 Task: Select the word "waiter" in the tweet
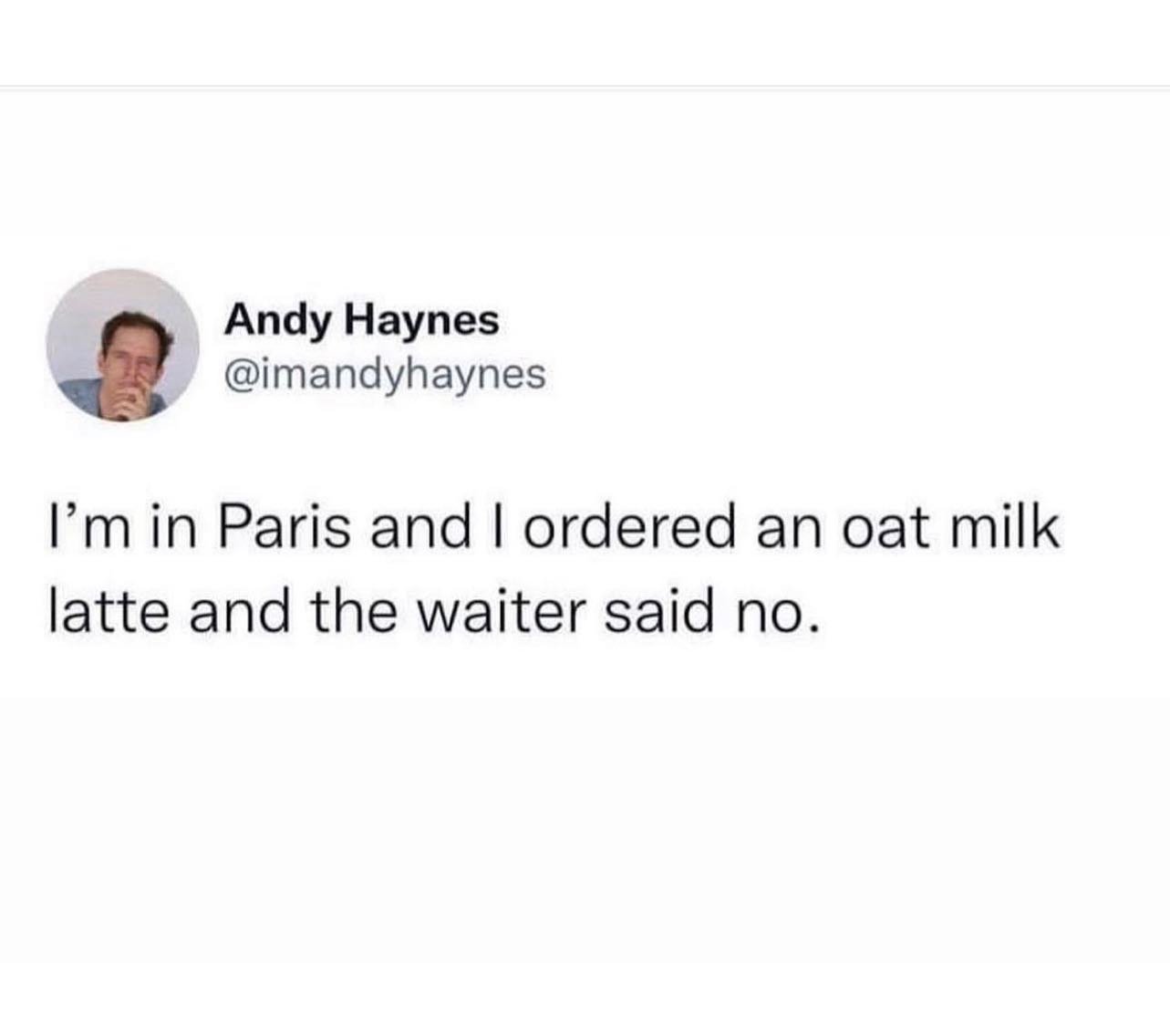point(500,611)
